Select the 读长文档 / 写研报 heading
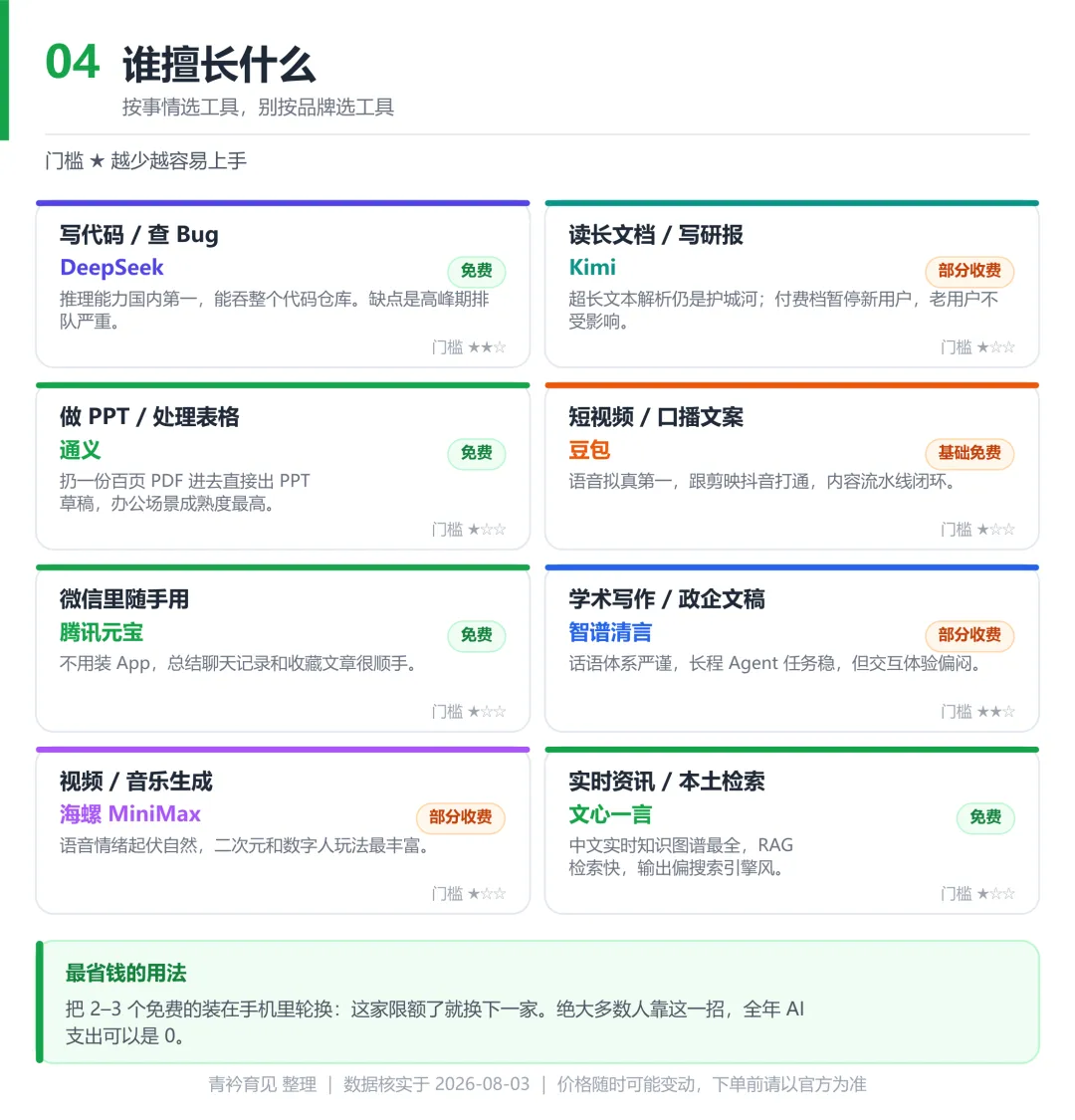 (656, 234)
